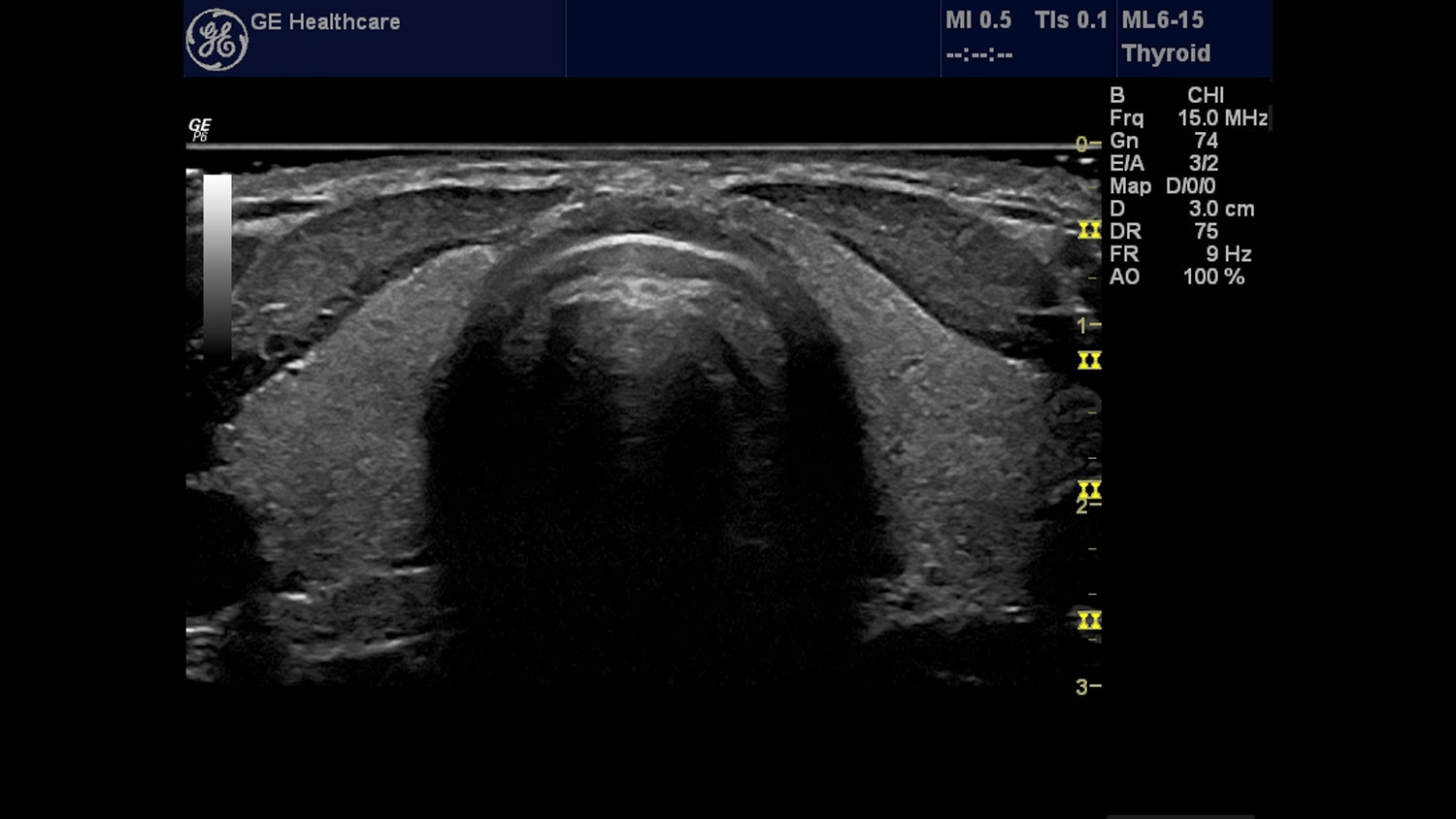
Task: Toggle the B mode parameter label
Action: click(x=1117, y=95)
